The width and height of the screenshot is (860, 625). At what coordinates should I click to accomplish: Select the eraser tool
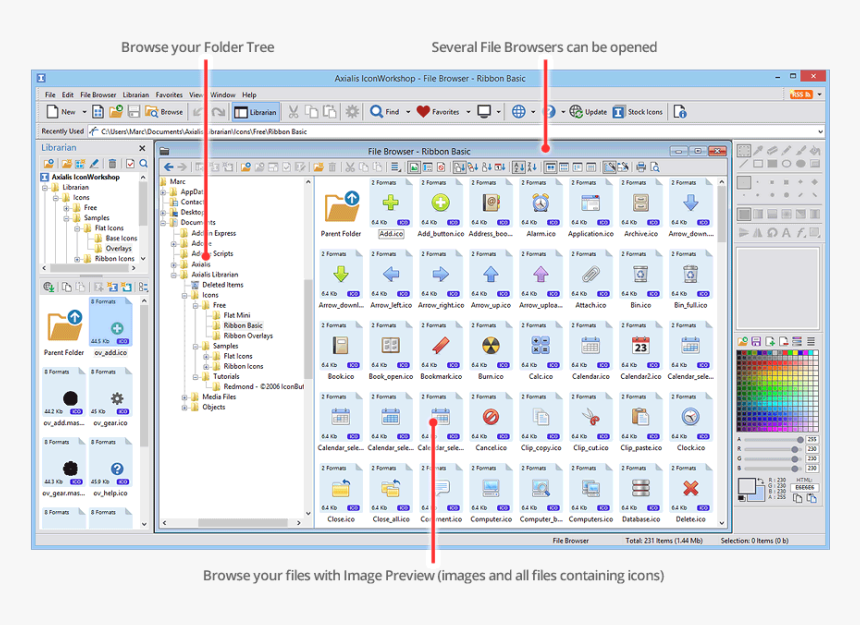tap(772, 150)
